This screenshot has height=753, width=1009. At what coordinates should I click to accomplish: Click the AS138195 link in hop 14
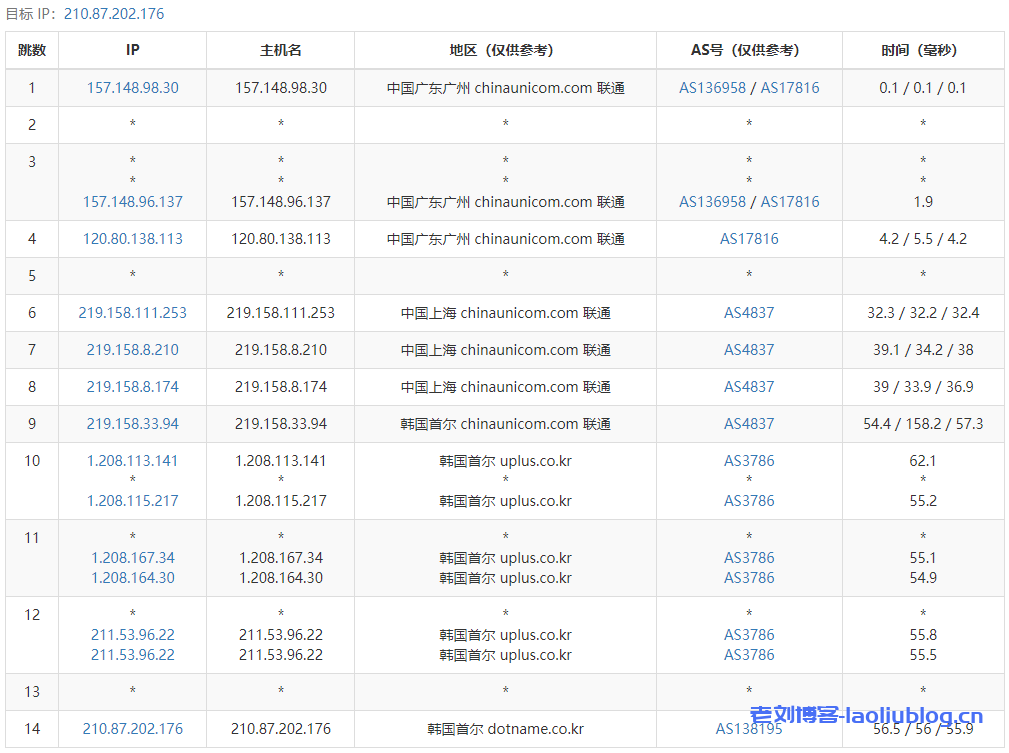749,729
